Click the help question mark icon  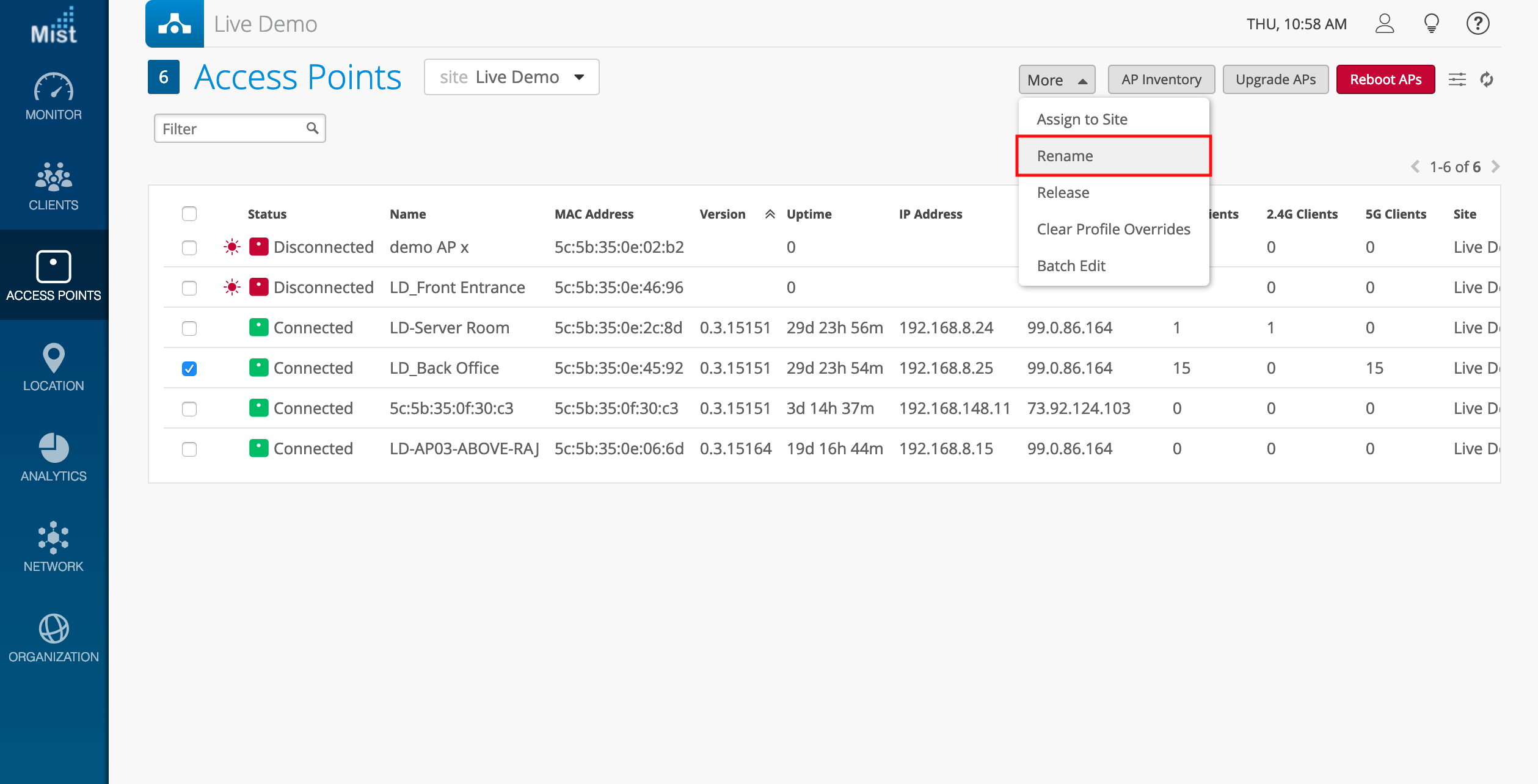tap(1478, 24)
